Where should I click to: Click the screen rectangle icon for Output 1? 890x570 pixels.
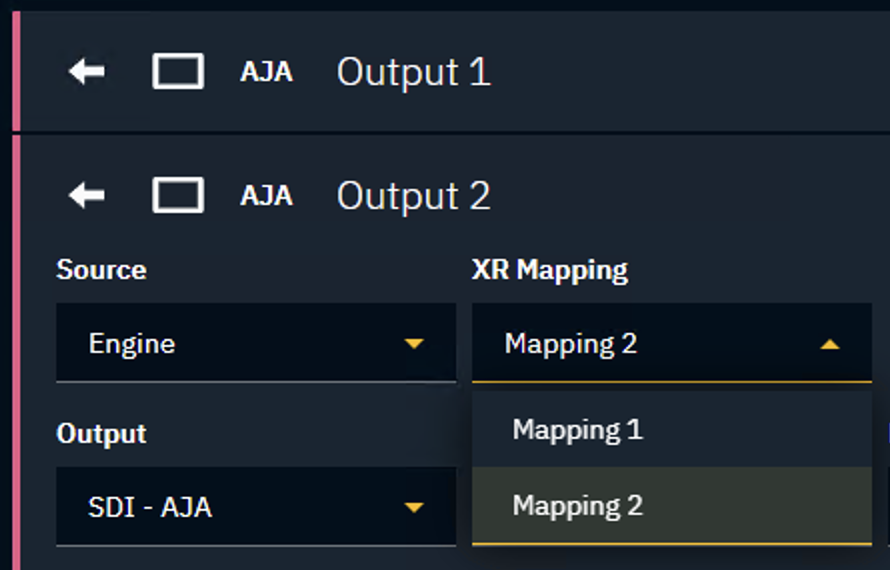(178, 72)
